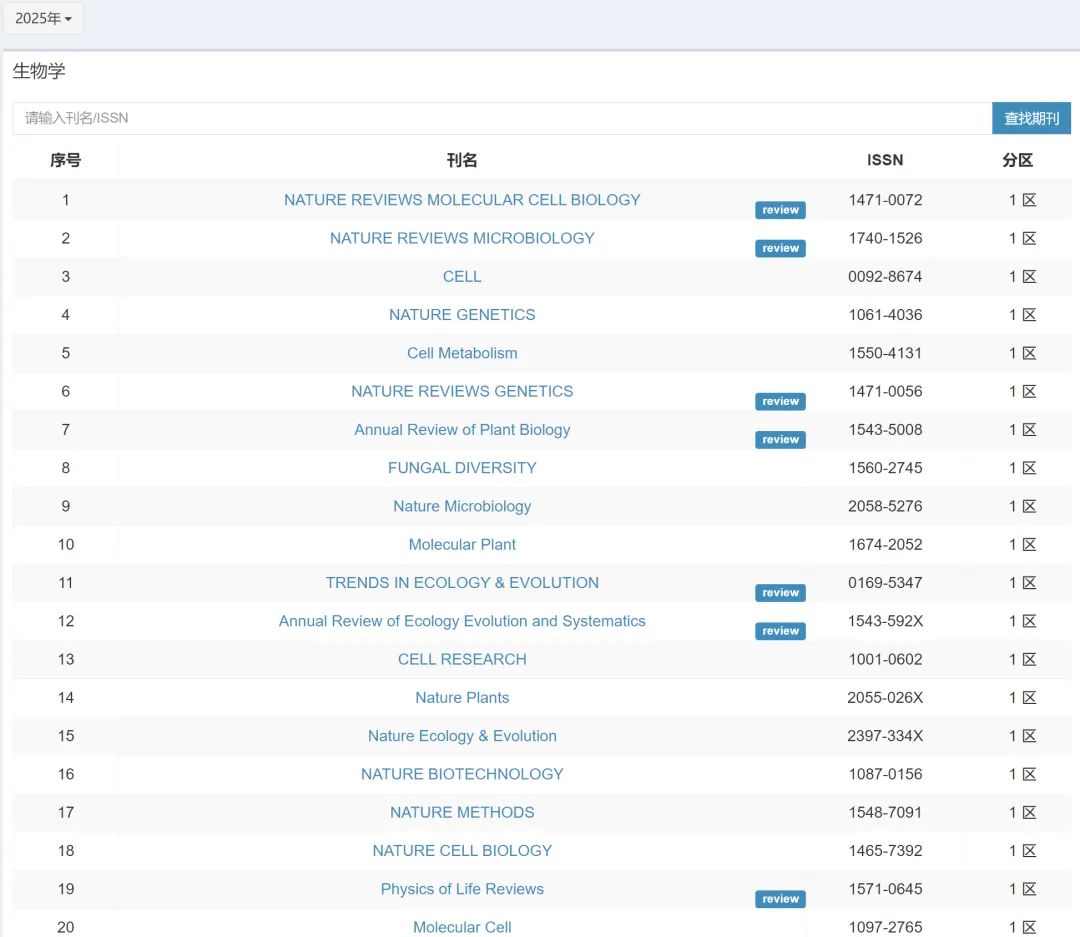Click review badge beside Physics of Life Reviews

point(780,899)
